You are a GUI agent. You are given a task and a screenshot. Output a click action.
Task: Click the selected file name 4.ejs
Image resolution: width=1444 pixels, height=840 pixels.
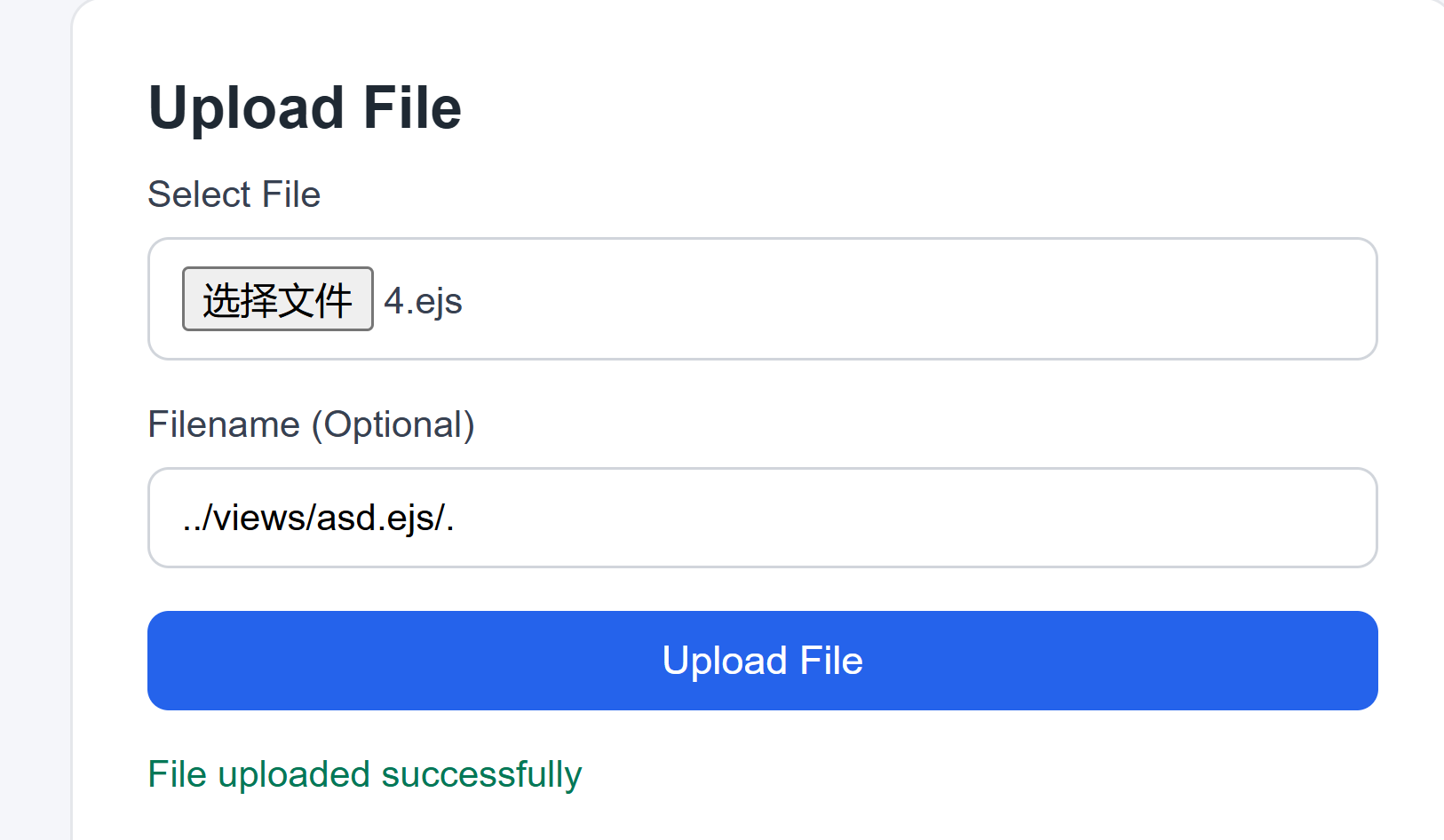(423, 301)
